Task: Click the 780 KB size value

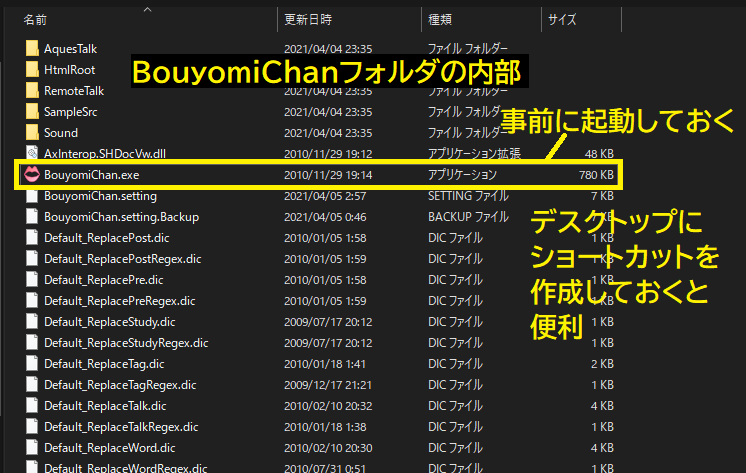Action: coord(596,175)
